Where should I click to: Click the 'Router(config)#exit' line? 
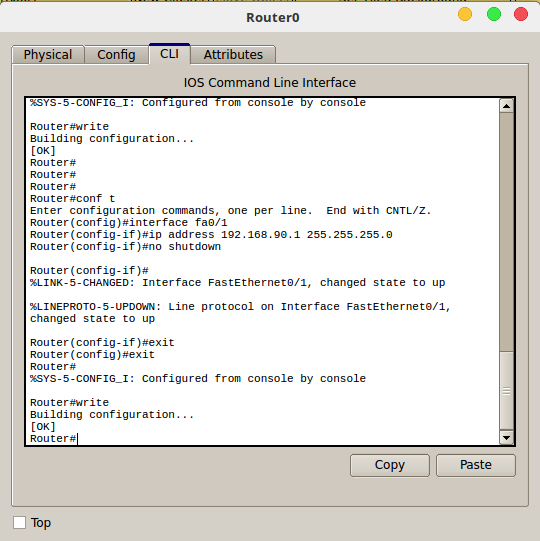click(92, 355)
